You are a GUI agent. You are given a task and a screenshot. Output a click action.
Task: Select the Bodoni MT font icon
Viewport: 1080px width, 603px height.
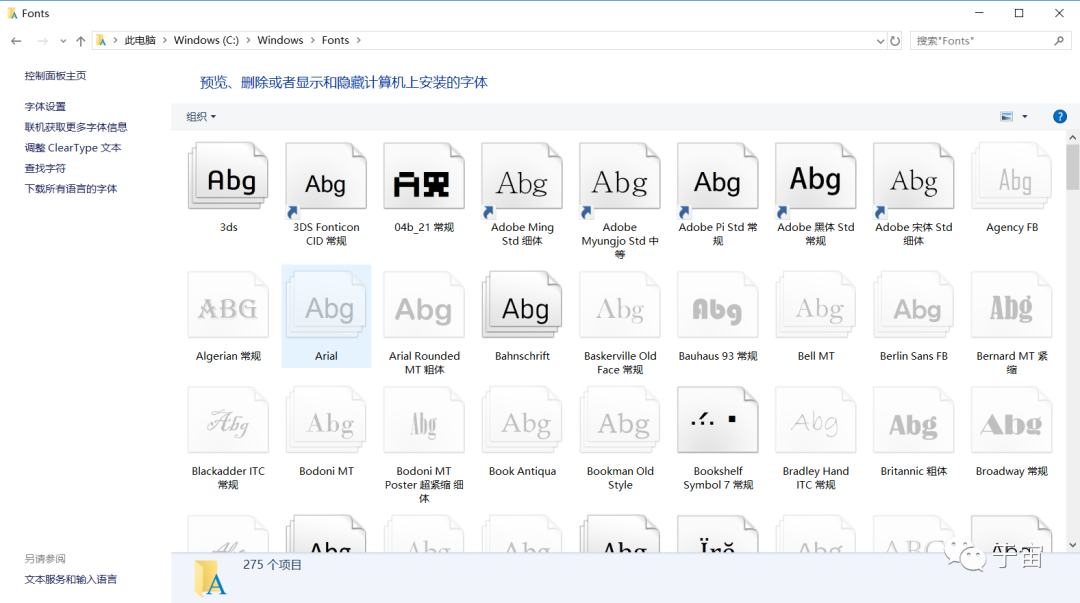(326, 420)
